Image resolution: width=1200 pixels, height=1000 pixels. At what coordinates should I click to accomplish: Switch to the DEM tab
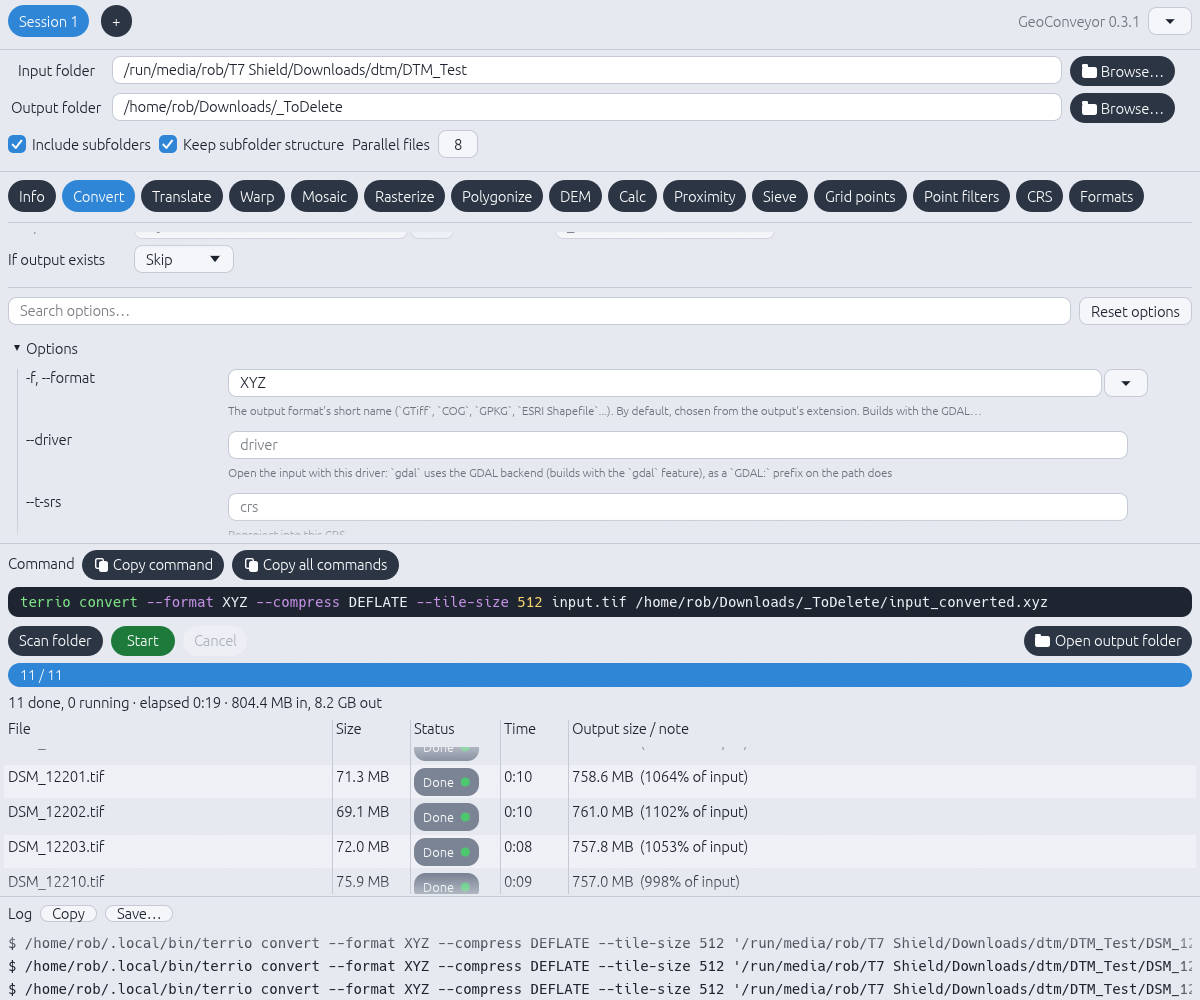(575, 196)
